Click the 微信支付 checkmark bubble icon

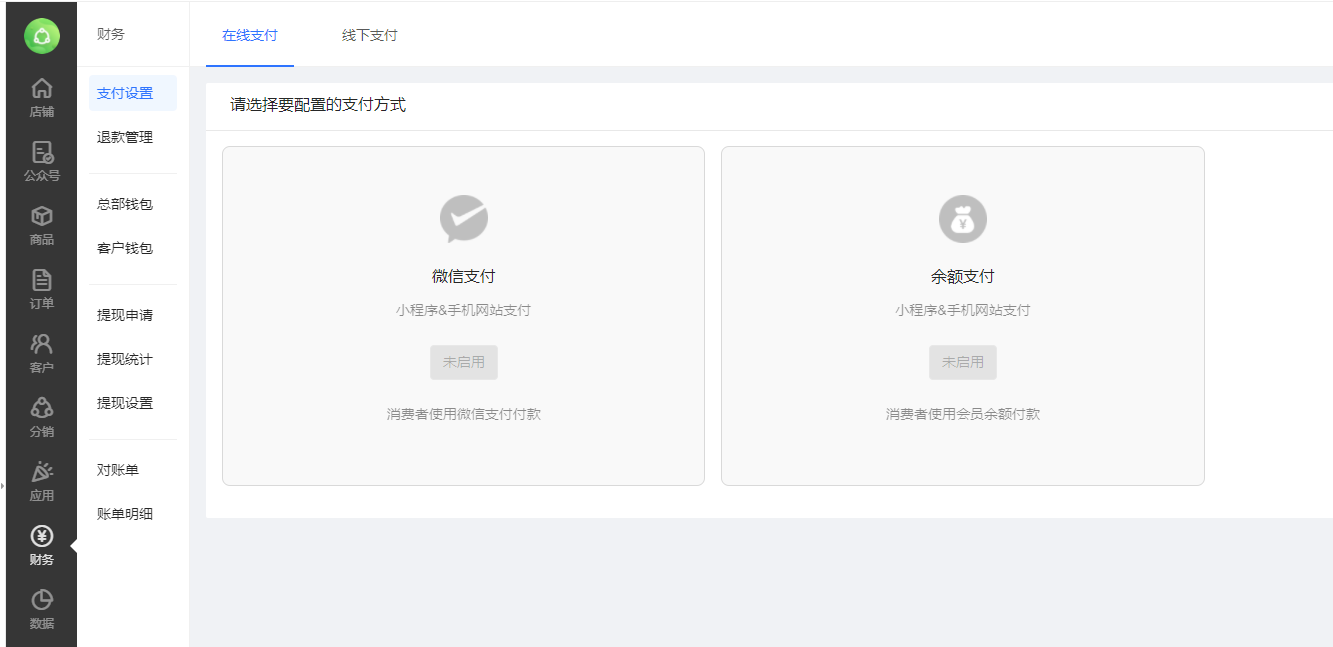(x=463, y=219)
